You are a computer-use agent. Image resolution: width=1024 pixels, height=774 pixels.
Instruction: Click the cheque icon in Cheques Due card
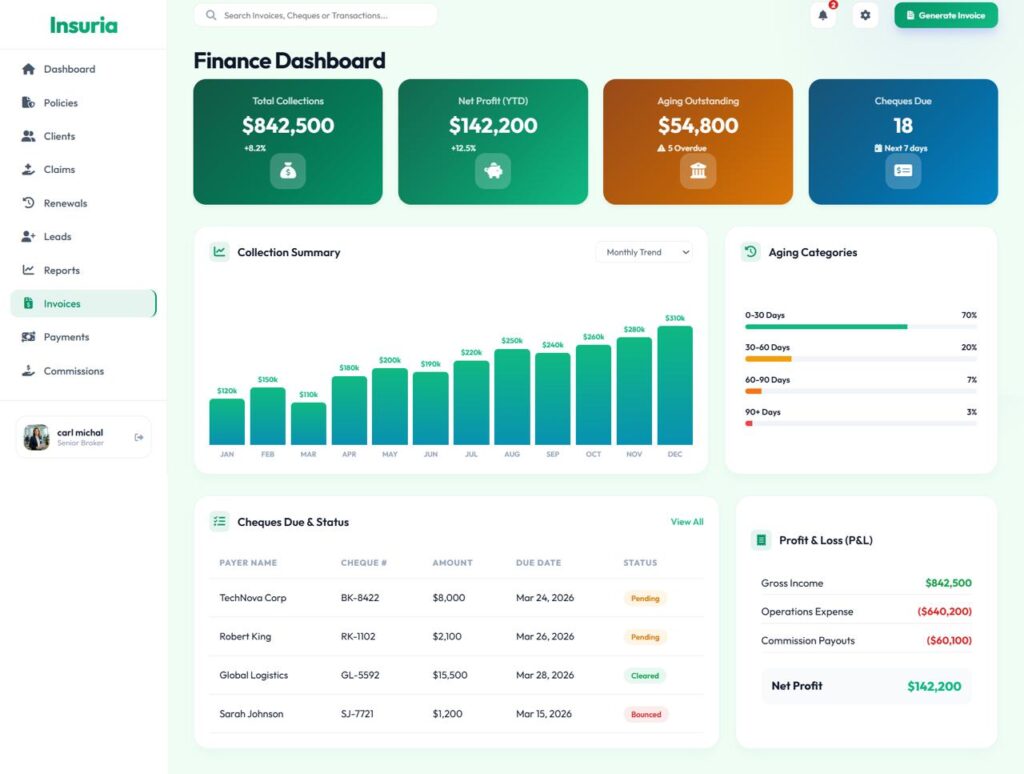pos(903,171)
